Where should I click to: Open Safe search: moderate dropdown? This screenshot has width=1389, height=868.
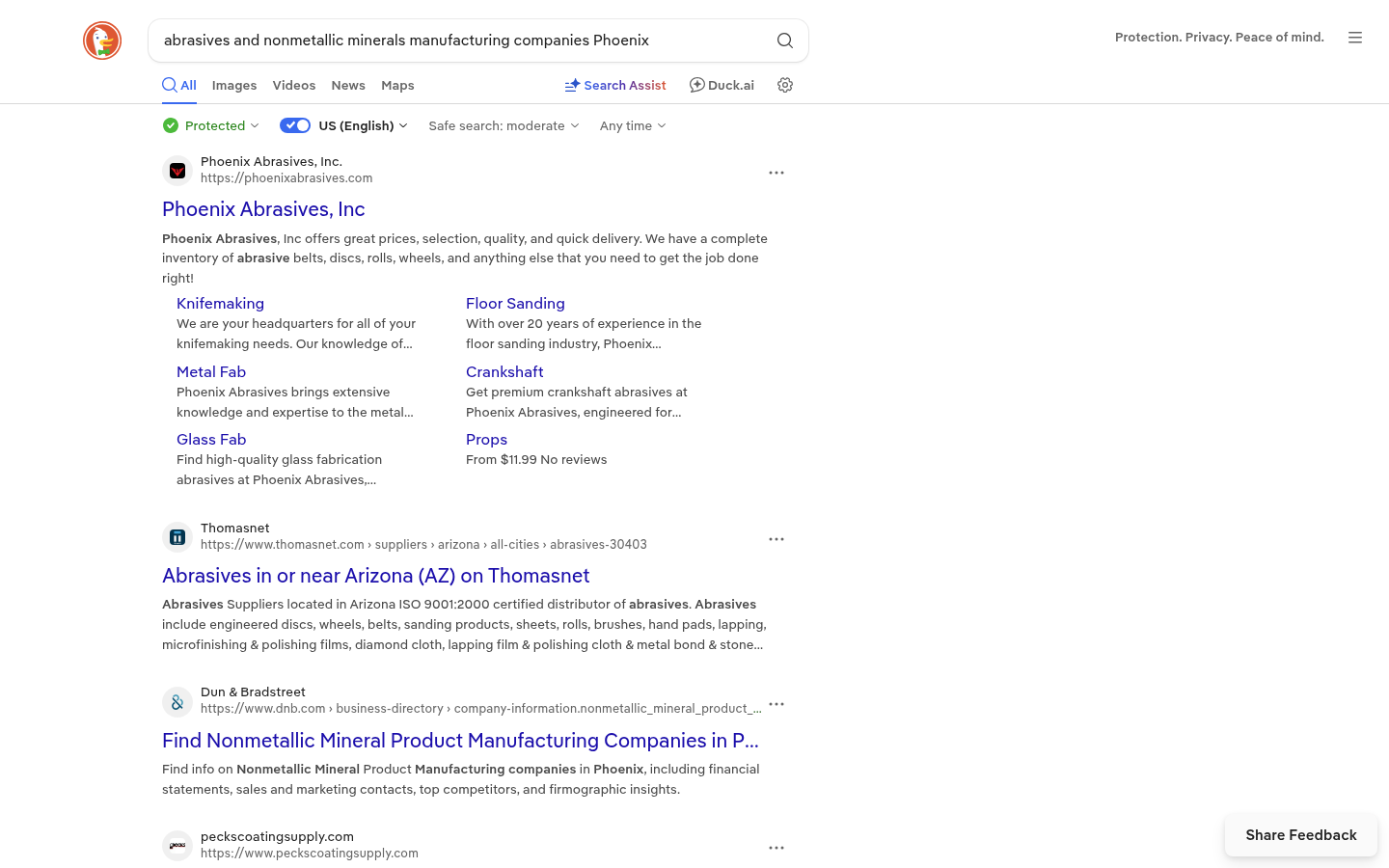[x=504, y=125]
